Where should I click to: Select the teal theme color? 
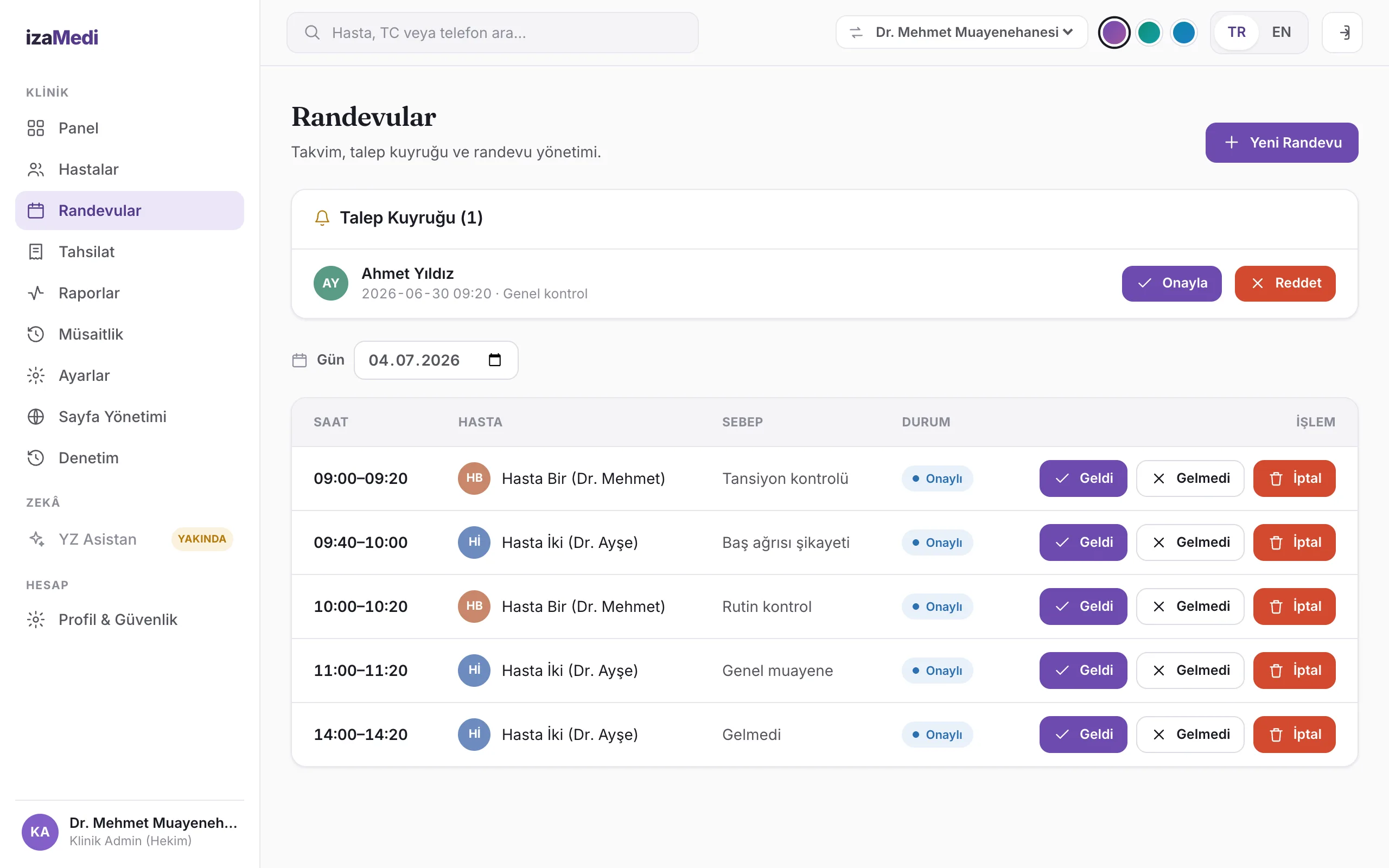(1149, 32)
